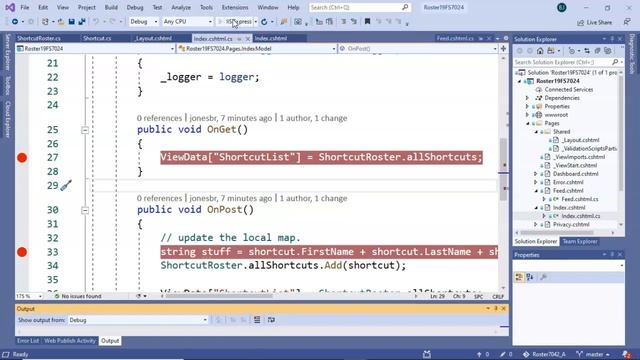Open the Debug configuration dropdown
The height and width of the screenshot is (360, 640).
[143, 22]
